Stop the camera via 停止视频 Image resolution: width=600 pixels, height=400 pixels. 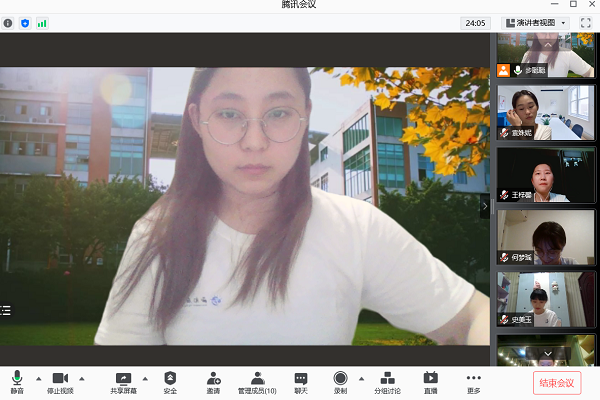[60, 378]
